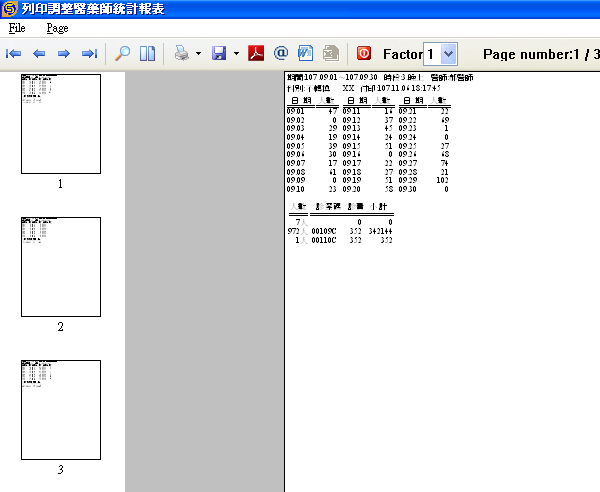The height and width of the screenshot is (492, 600).
Task: Select page 1 thumbnail
Action: tap(60, 124)
